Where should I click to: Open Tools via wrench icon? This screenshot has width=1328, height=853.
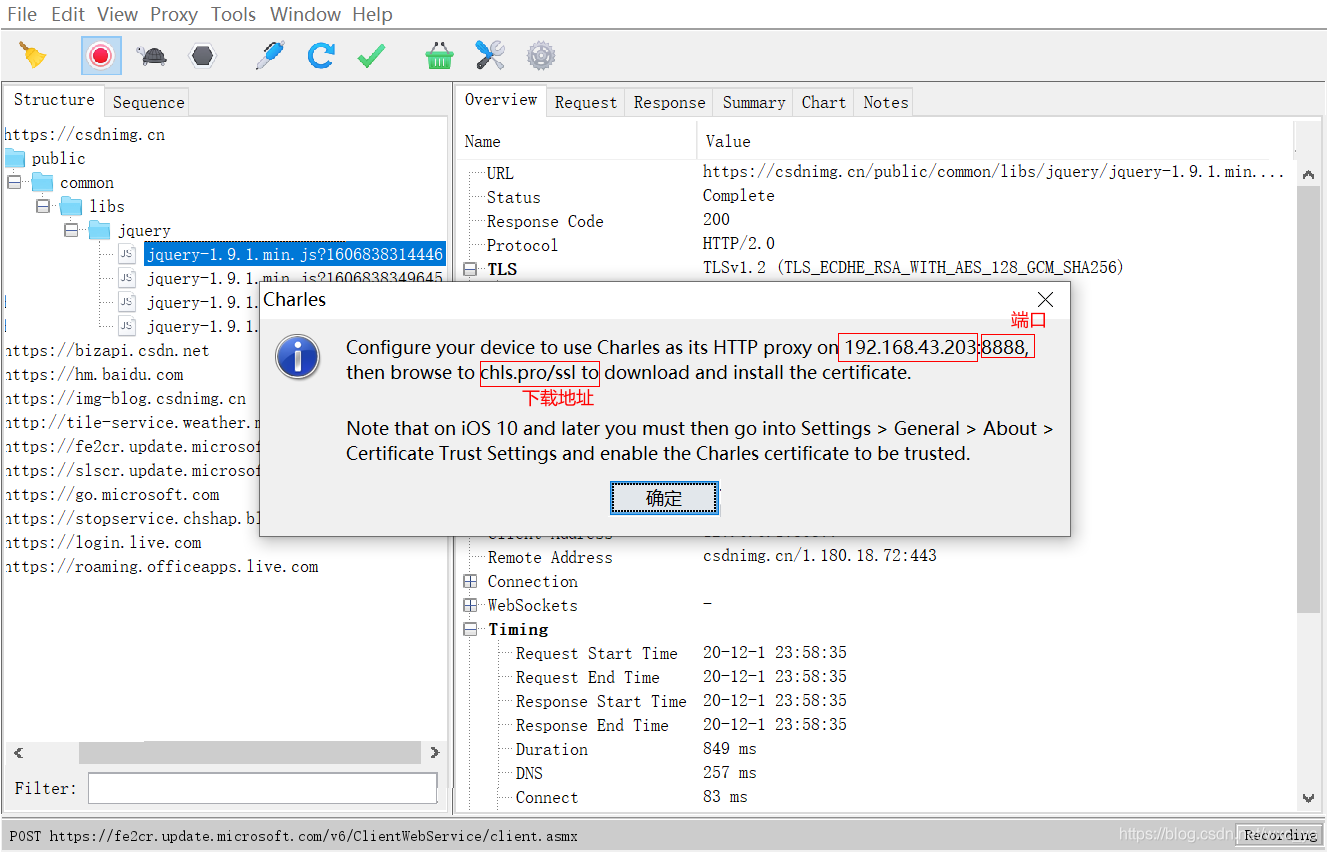pos(490,55)
